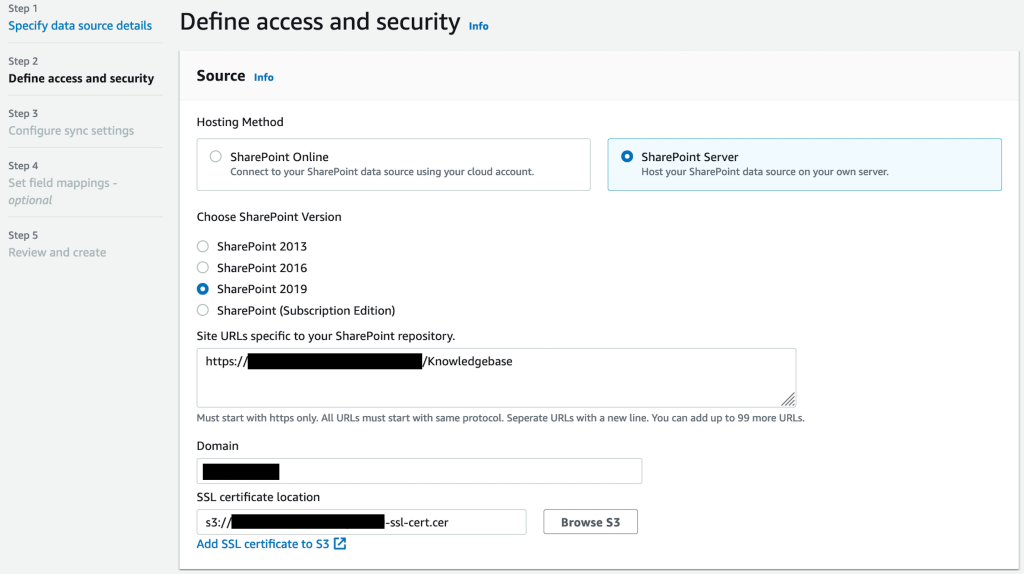
Task: Click Info link beside Source heading
Action: [x=263, y=77]
